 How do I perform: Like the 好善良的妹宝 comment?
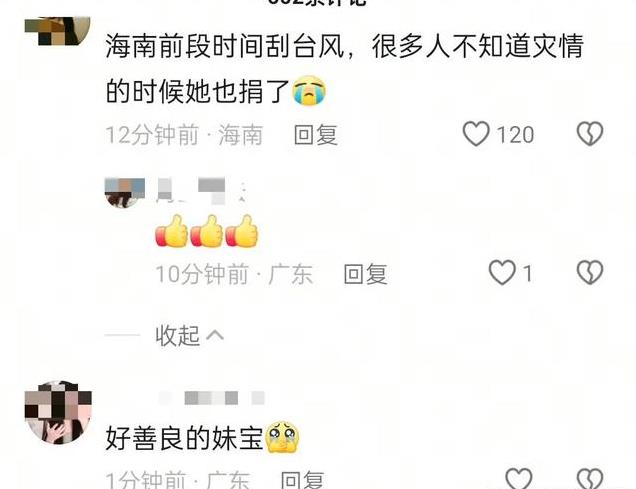(519, 478)
